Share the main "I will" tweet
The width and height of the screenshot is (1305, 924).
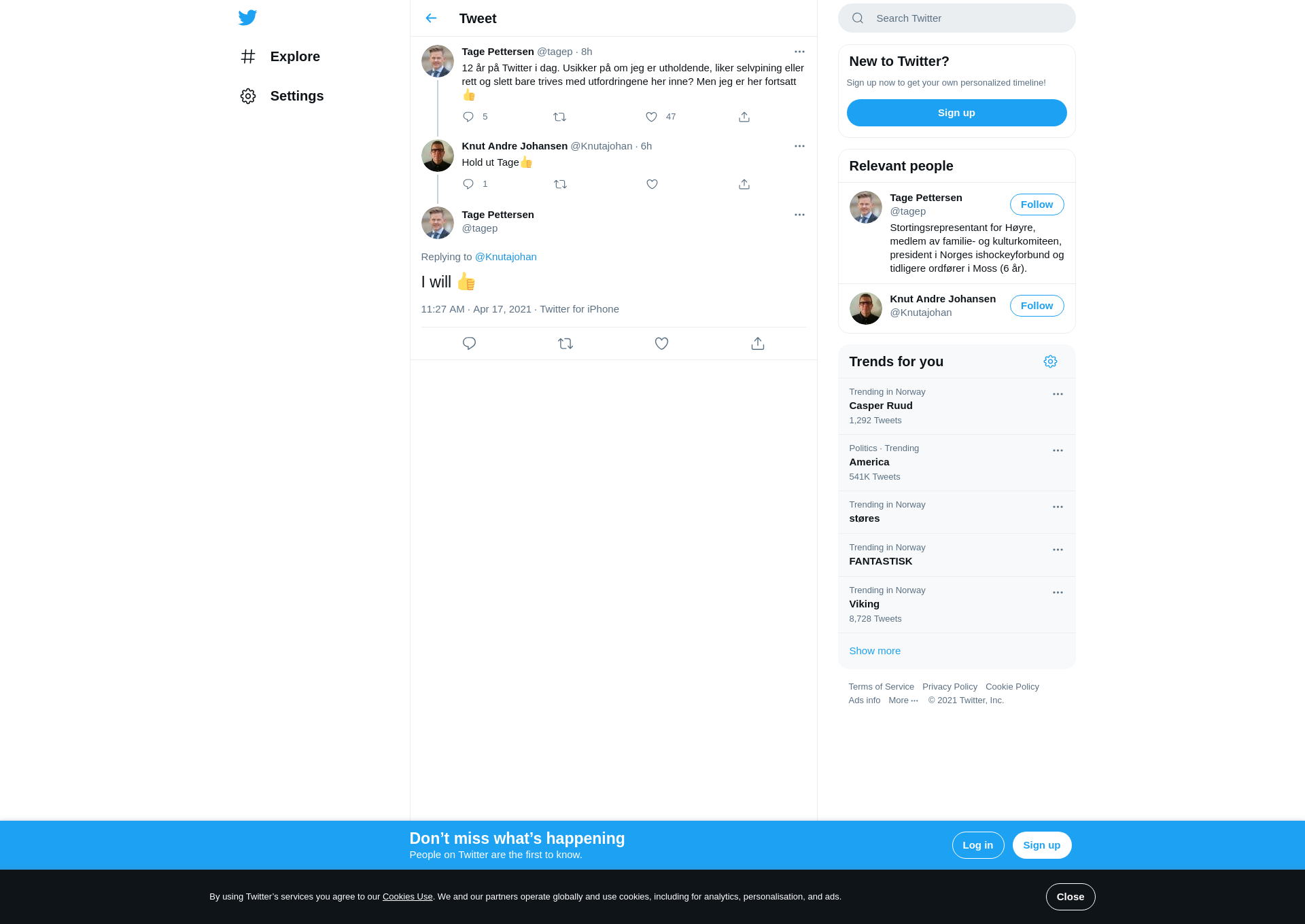click(x=758, y=344)
